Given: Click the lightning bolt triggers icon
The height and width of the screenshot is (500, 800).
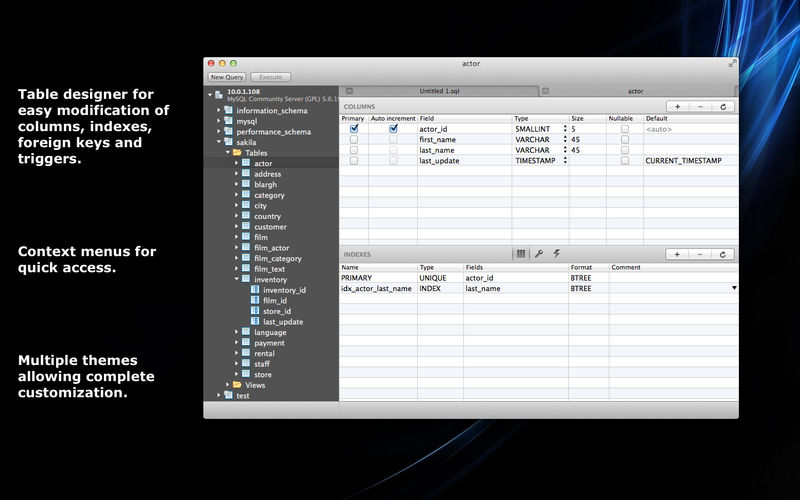Looking at the screenshot, I should click(x=556, y=254).
